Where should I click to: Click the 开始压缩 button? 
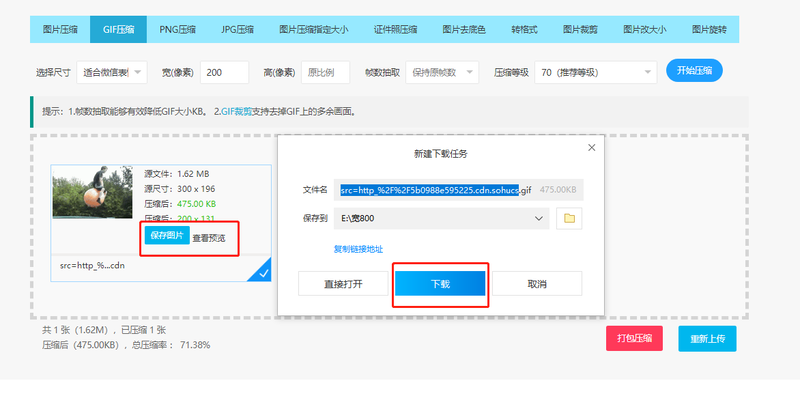(x=694, y=70)
